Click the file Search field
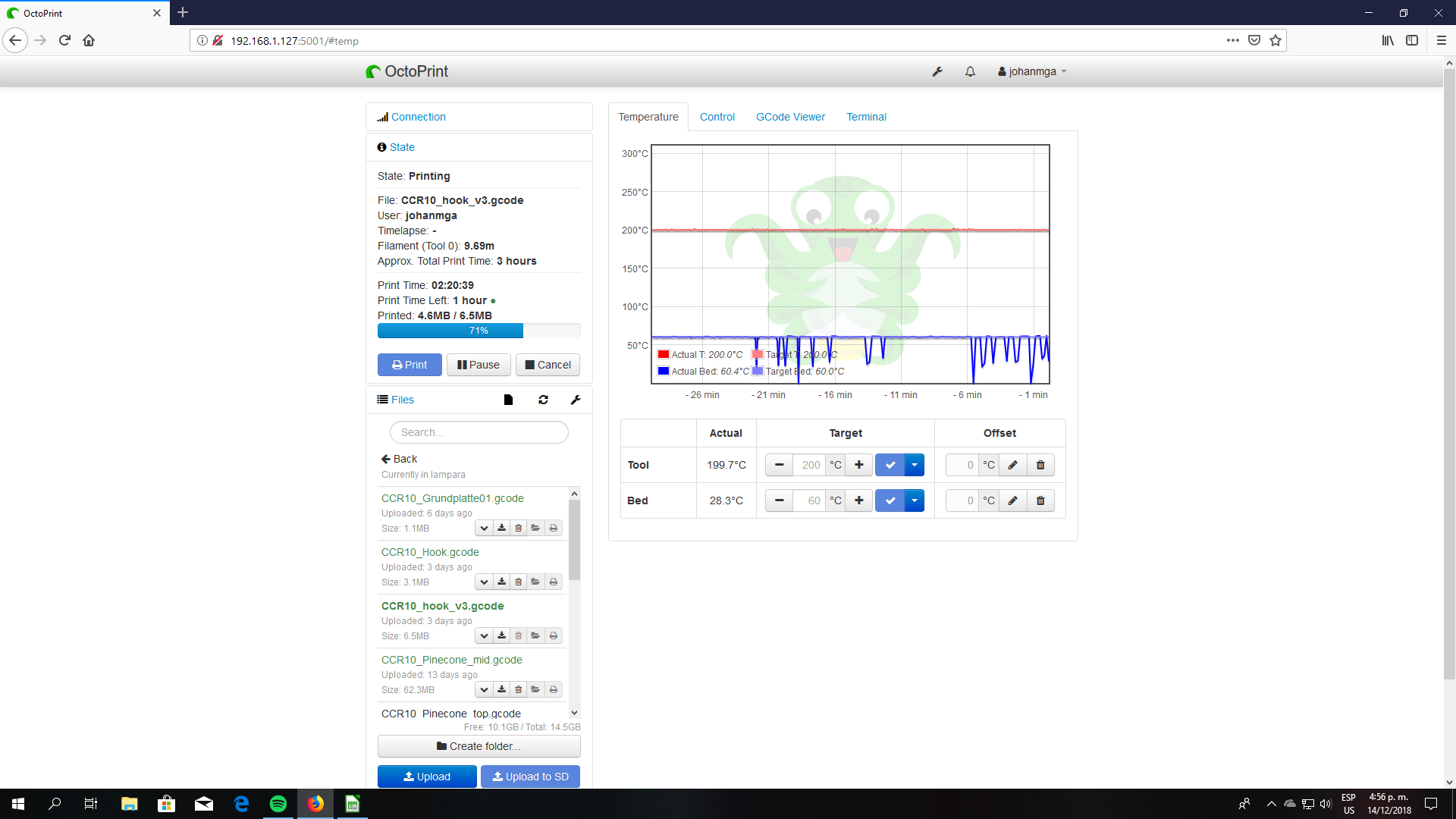This screenshot has height=819, width=1456. tap(479, 432)
